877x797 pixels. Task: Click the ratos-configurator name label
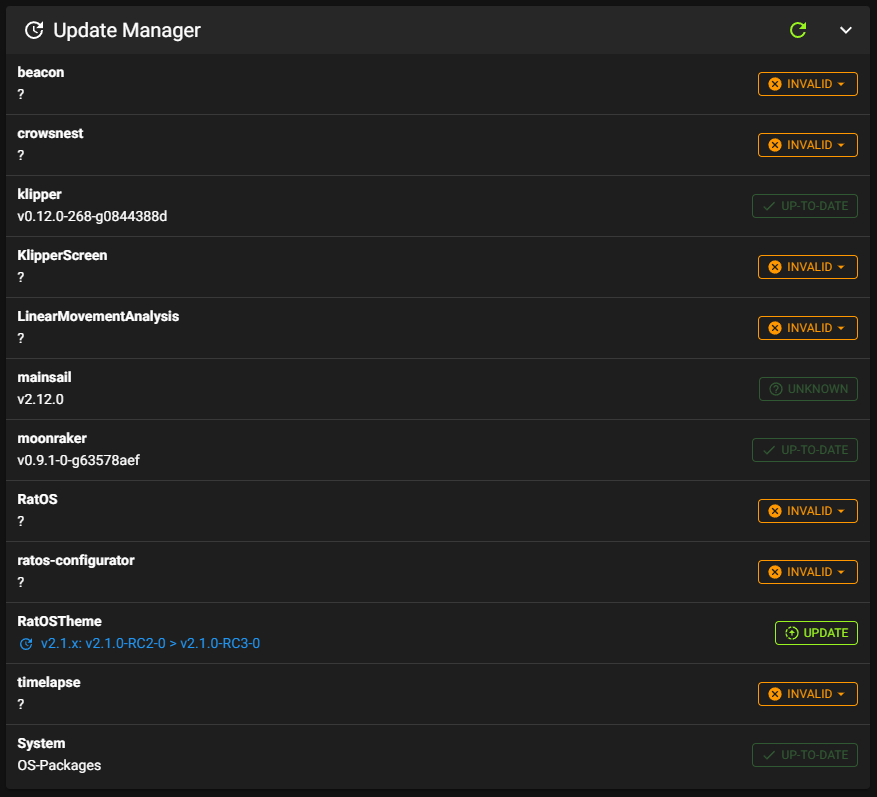pos(76,560)
